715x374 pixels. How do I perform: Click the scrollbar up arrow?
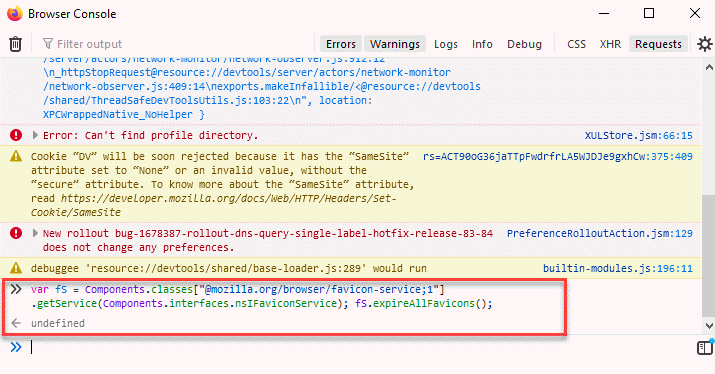709,67
